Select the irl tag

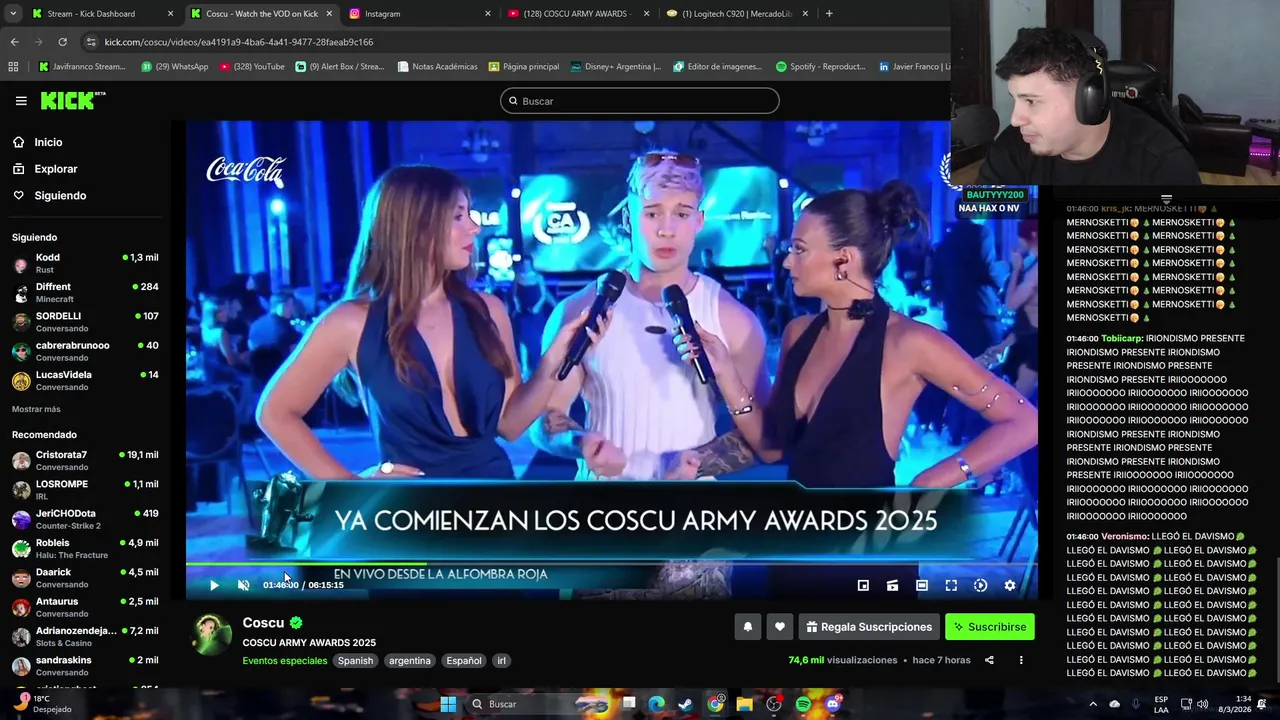[x=502, y=661]
